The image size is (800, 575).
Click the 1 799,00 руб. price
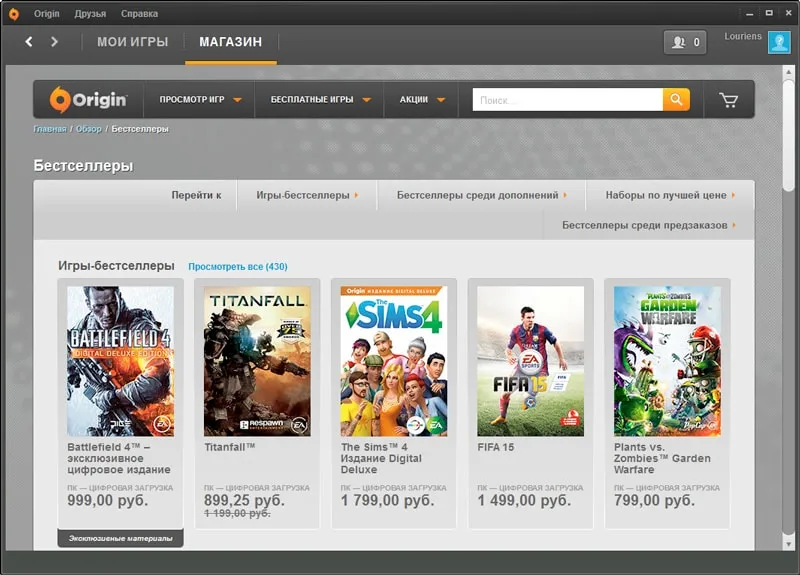pyautogui.click(x=387, y=501)
